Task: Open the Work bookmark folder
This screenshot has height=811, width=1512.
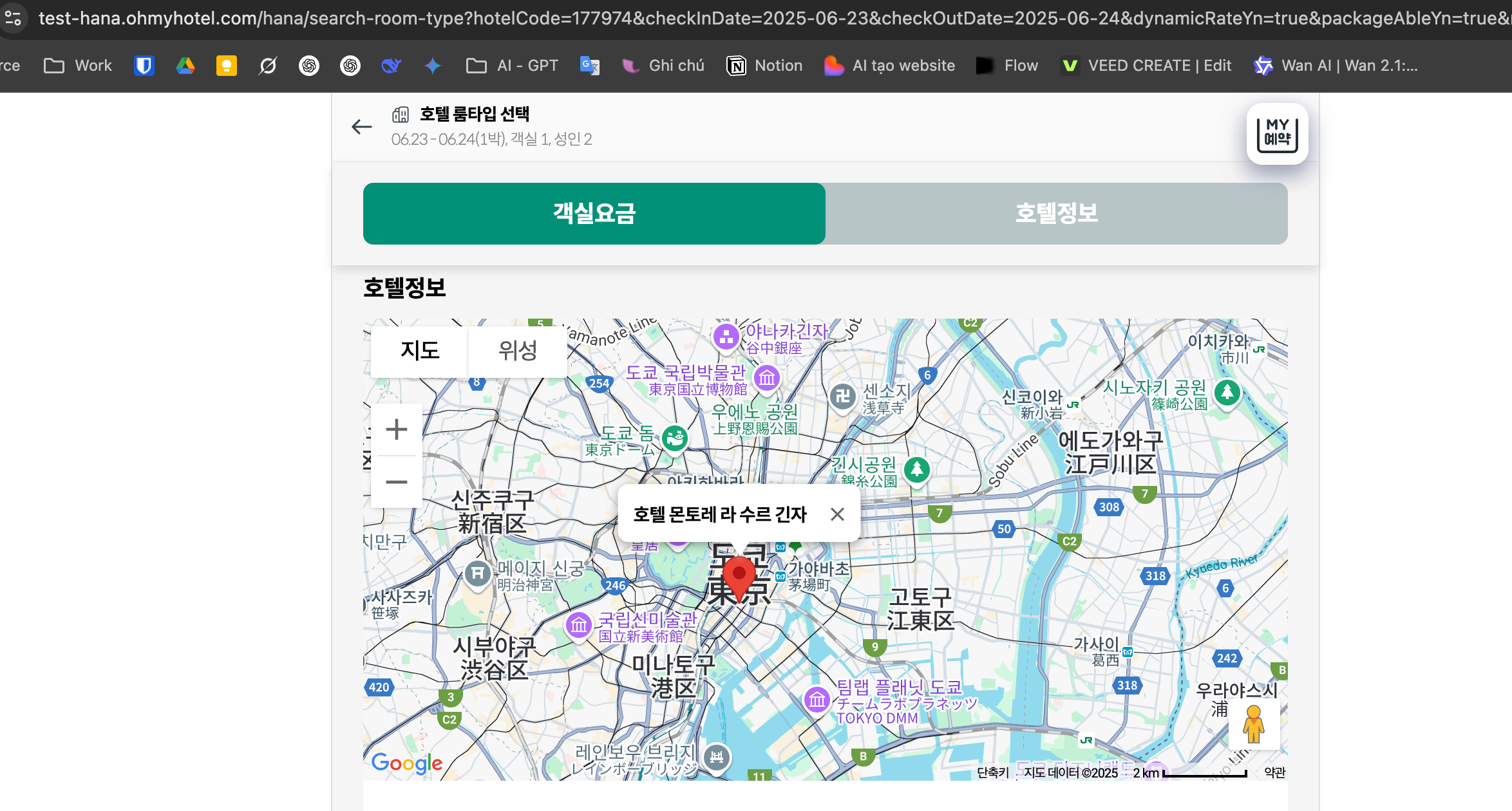Action: click(x=78, y=66)
